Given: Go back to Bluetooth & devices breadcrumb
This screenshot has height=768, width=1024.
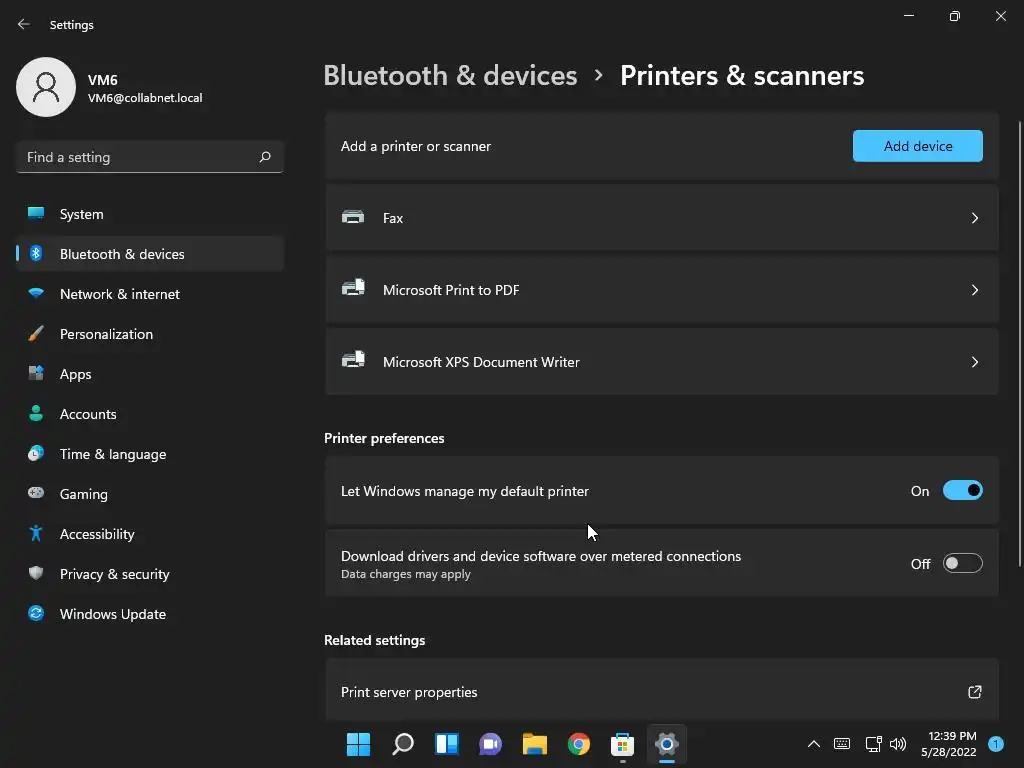Looking at the screenshot, I should click(x=450, y=76).
